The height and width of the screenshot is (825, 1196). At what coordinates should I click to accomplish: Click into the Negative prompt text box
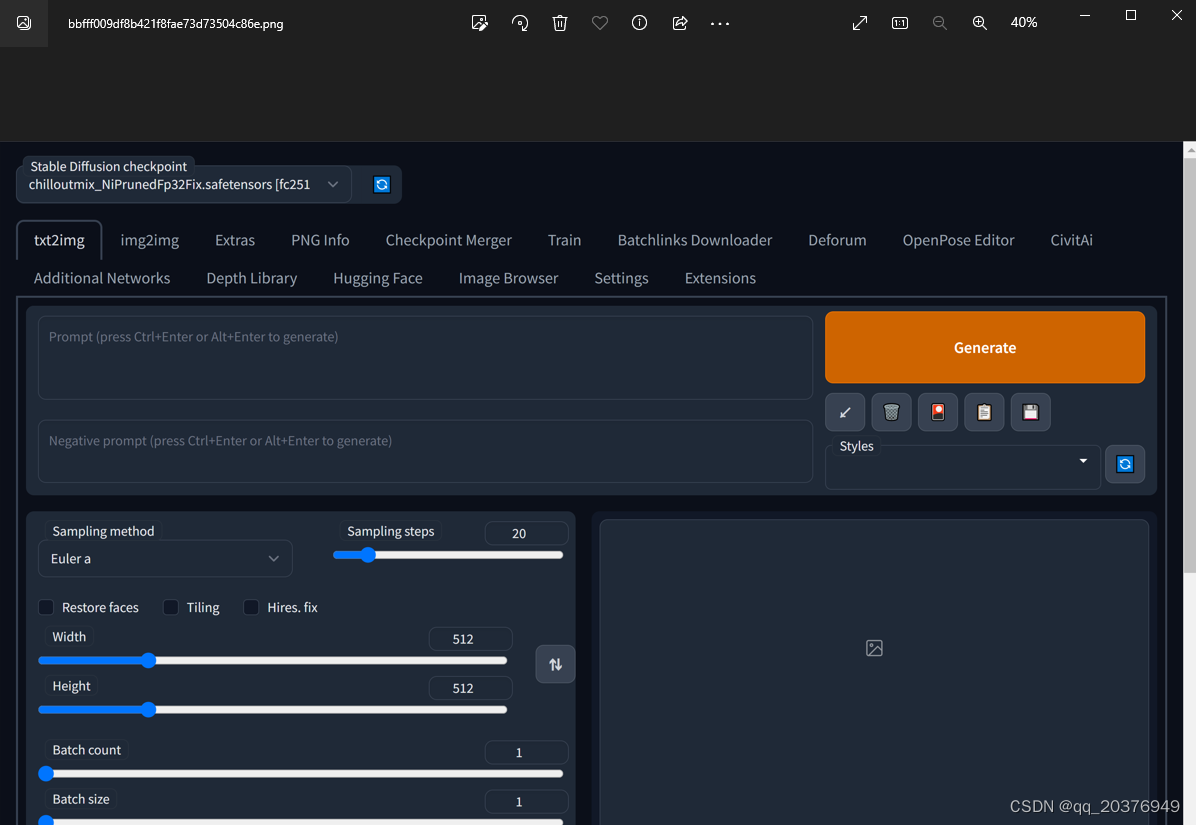(x=426, y=451)
